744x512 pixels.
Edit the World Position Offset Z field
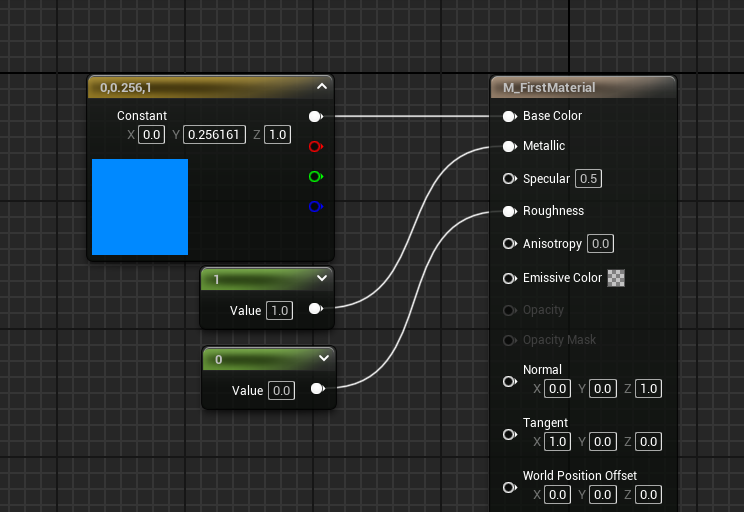(x=648, y=495)
